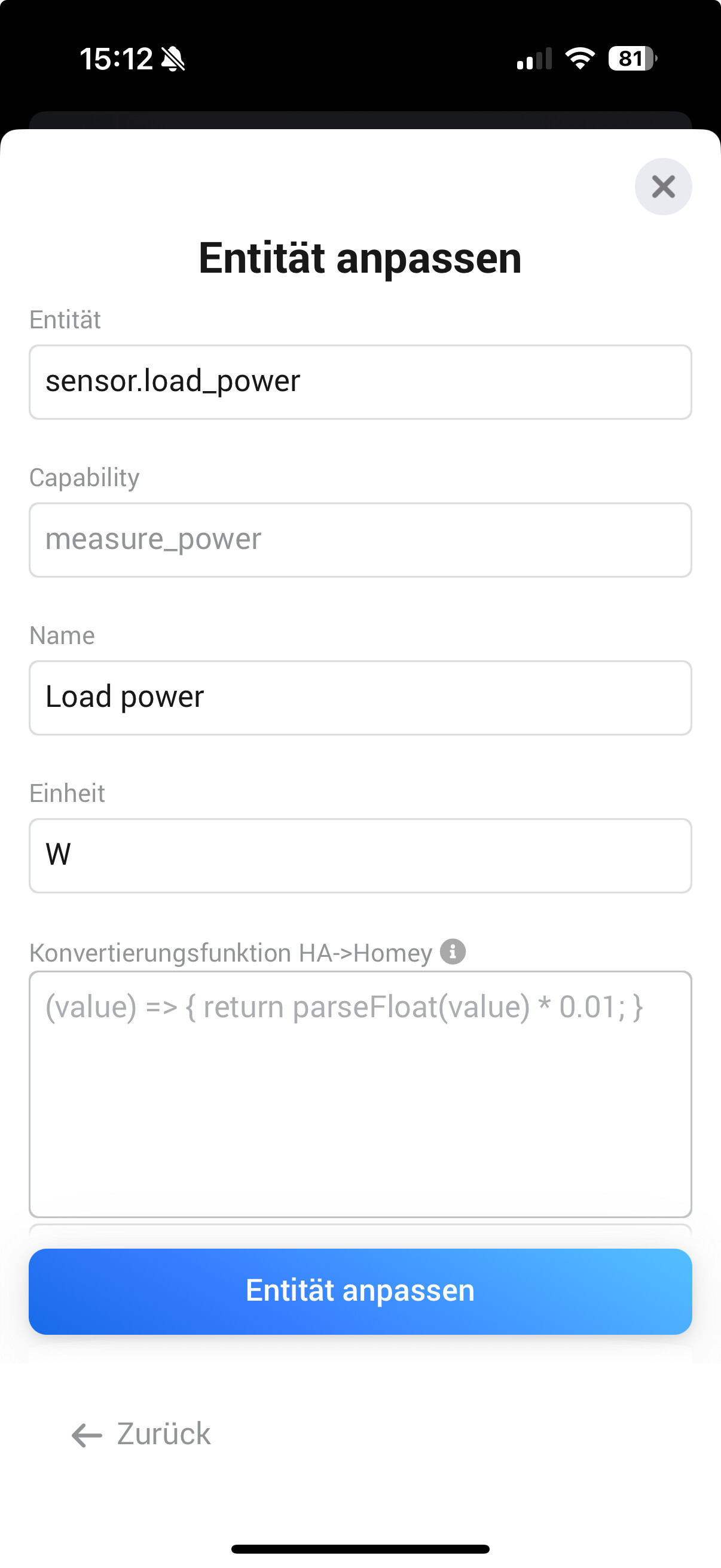Go back via the Zurück link
Viewport: 721px width, 1568px height.
tap(163, 1434)
